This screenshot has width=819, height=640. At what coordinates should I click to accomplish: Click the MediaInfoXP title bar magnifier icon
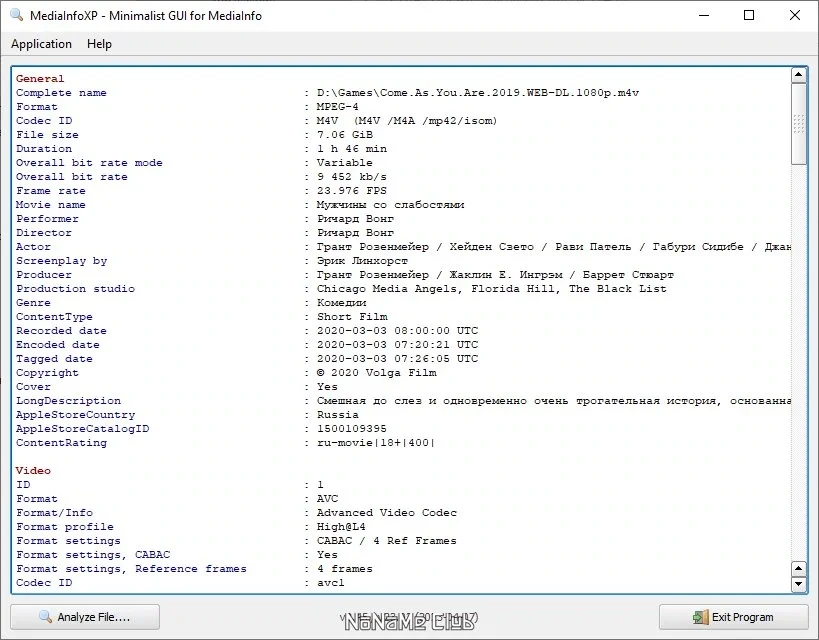[x=17, y=15]
